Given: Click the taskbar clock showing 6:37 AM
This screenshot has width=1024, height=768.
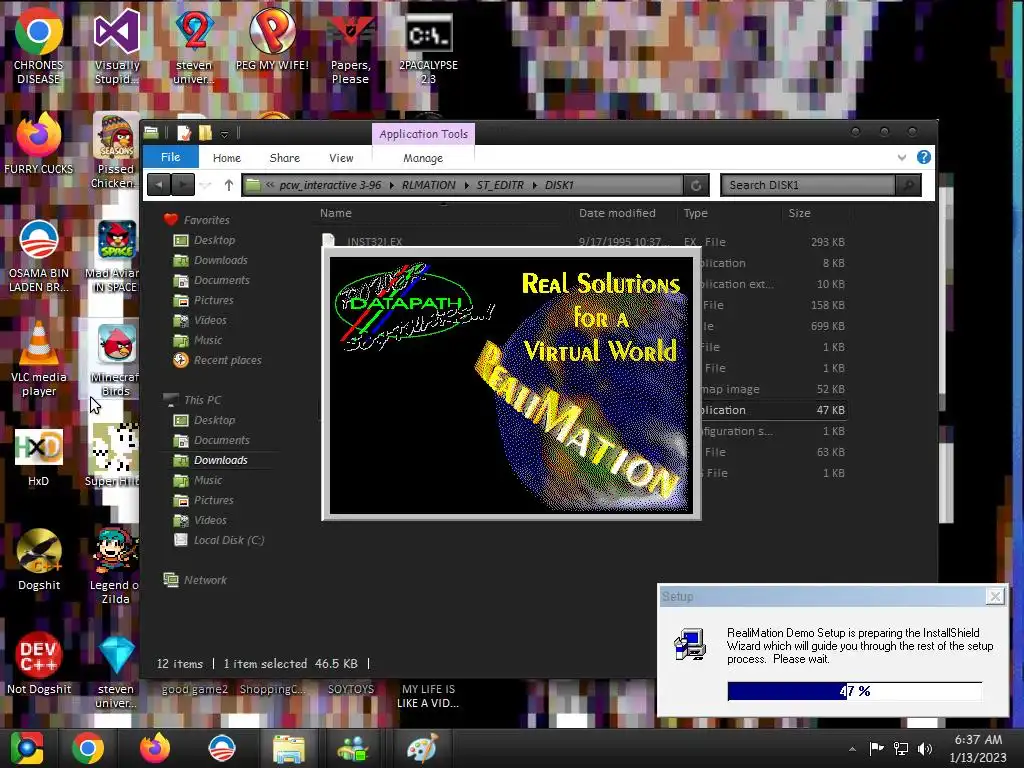Looking at the screenshot, I should coord(978,748).
